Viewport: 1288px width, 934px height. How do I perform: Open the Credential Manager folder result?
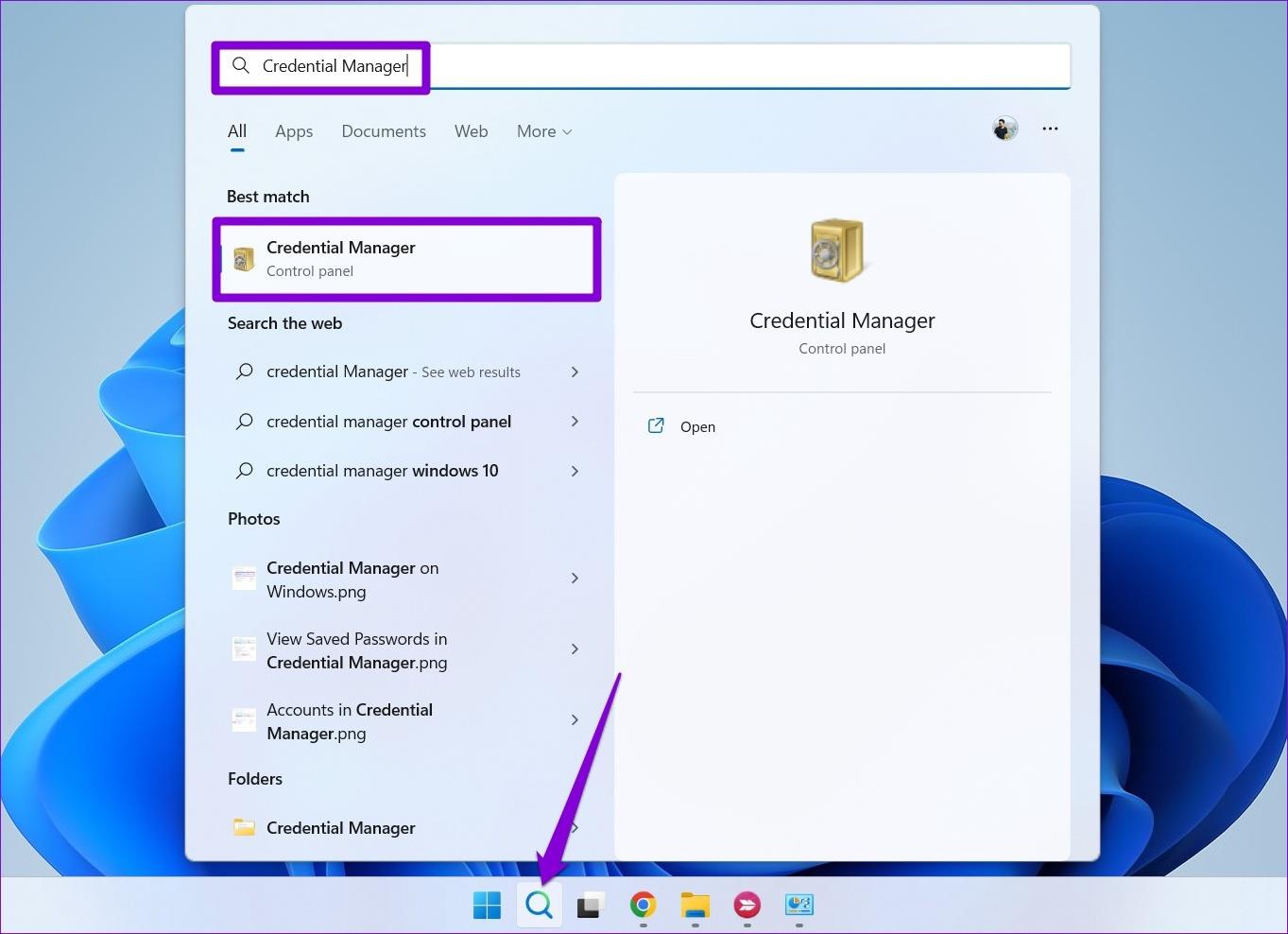tap(340, 827)
